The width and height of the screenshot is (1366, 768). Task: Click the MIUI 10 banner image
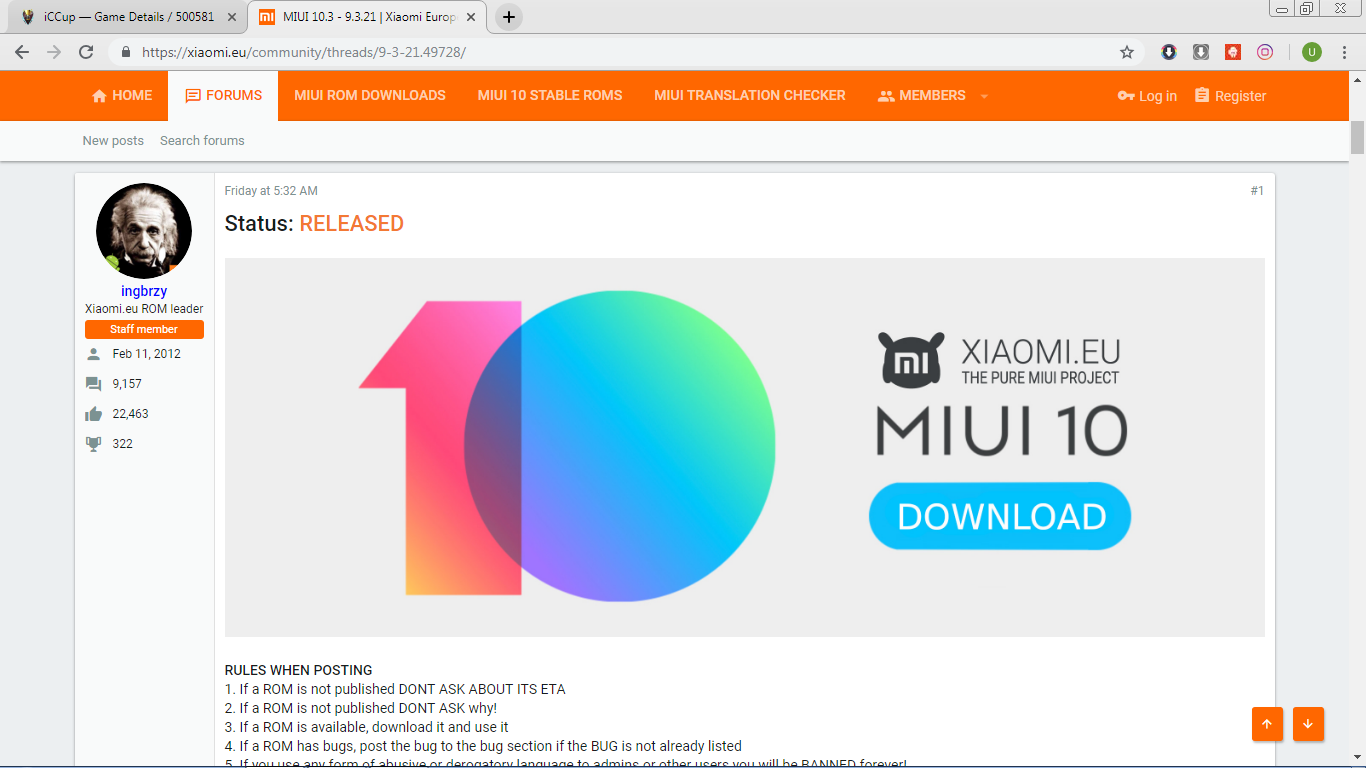(x=745, y=447)
